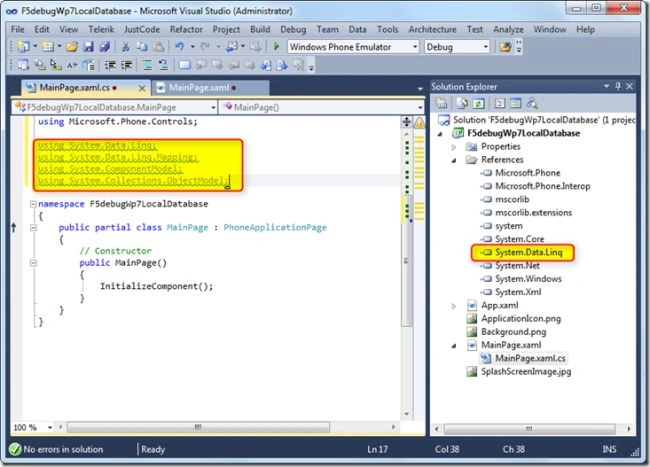Close the Solution Explorer panel
Image resolution: width=650 pixels, height=467 pixels.
coord(630,86)
